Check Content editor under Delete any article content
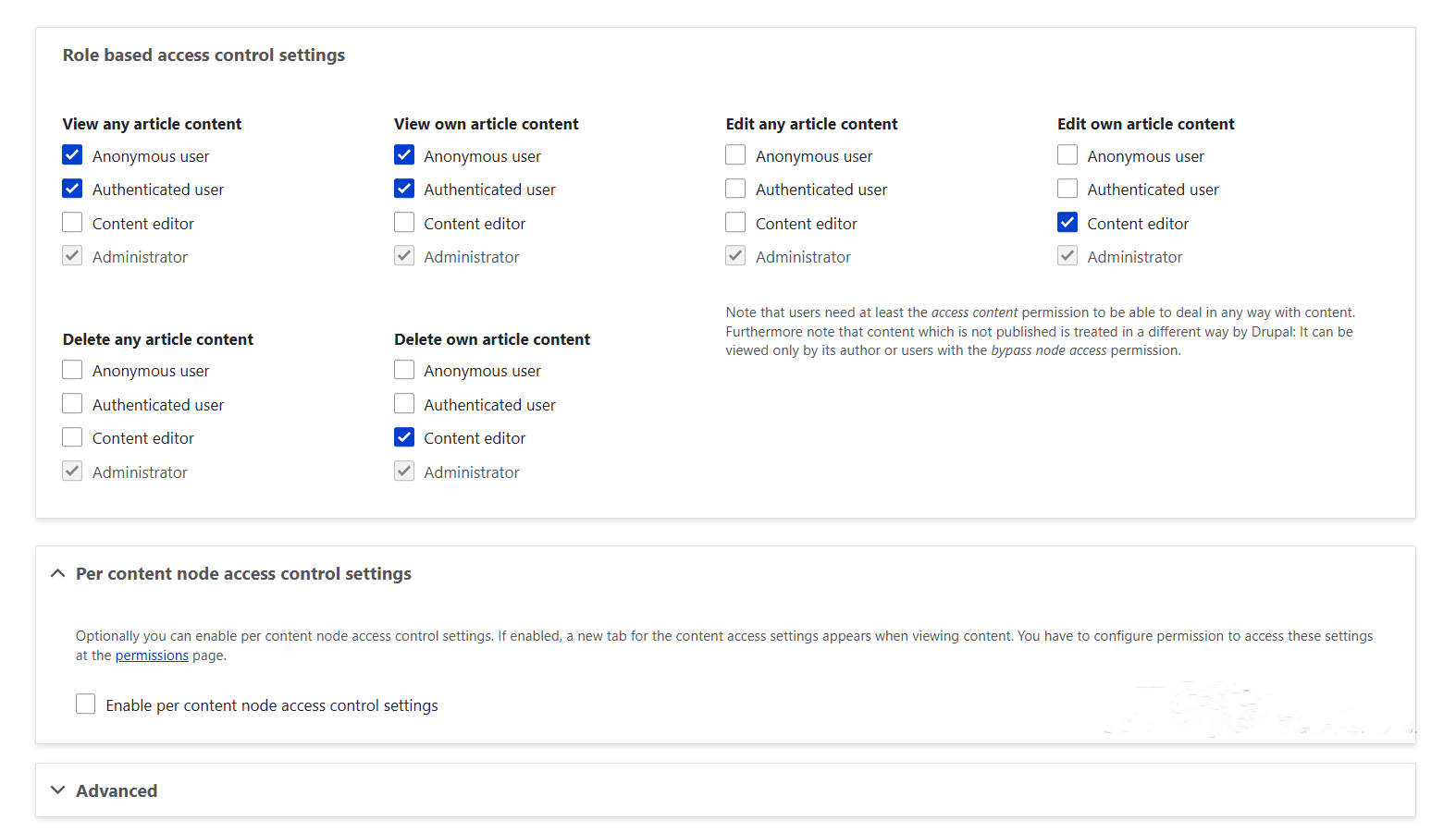The width and height of the screenshot is (1456, 833). pyautogui.click(x=72, y=436)
